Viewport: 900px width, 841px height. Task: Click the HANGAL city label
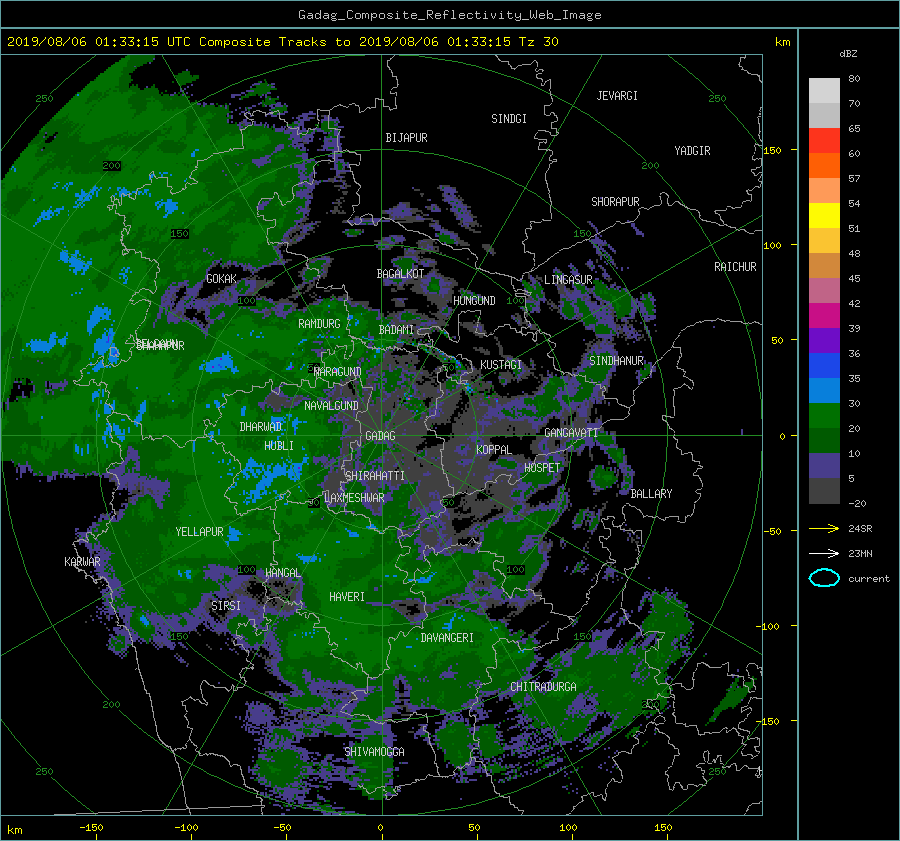[x=282, y=573]
